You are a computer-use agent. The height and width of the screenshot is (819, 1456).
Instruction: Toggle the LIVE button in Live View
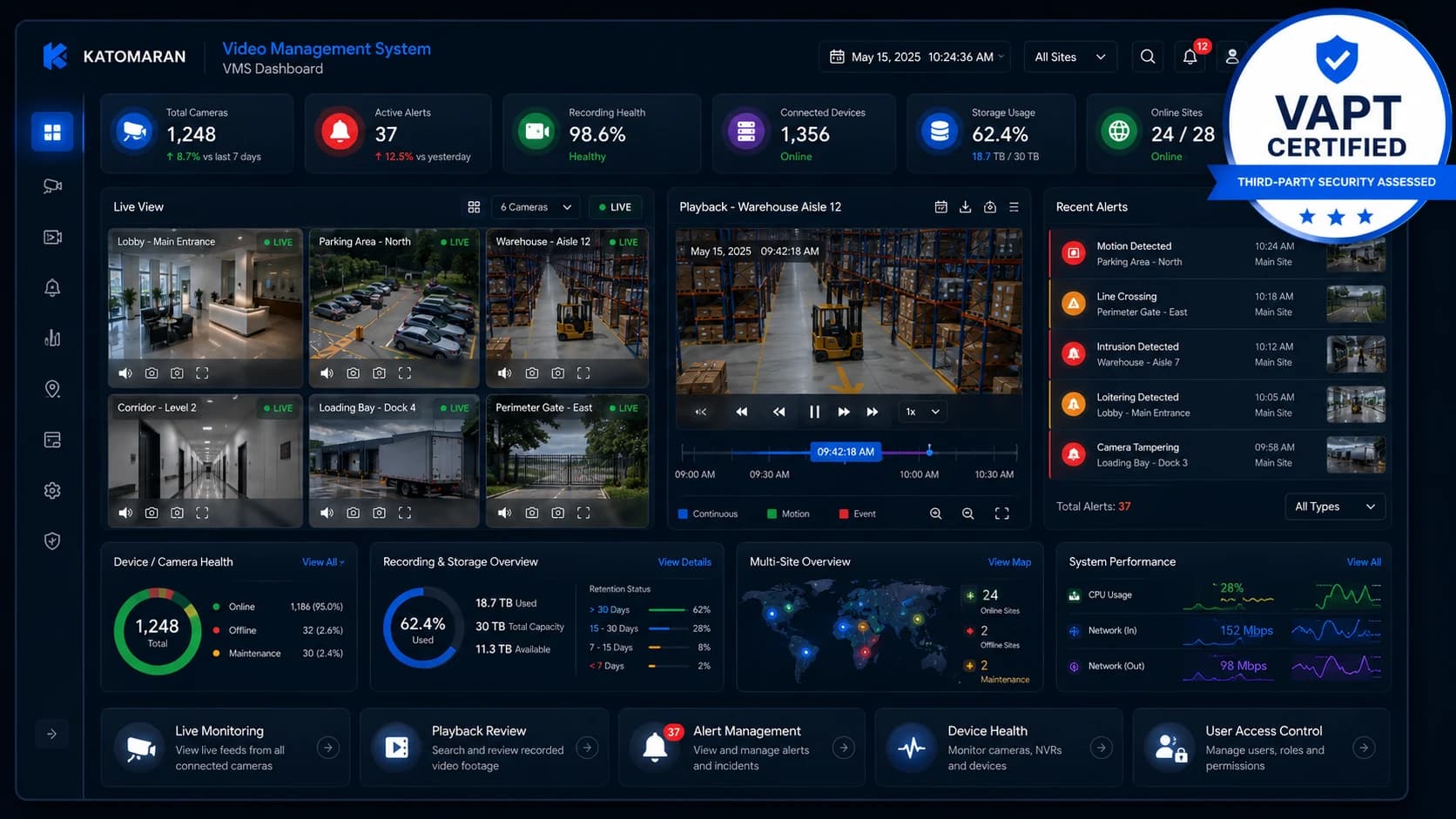coord(615,207)
